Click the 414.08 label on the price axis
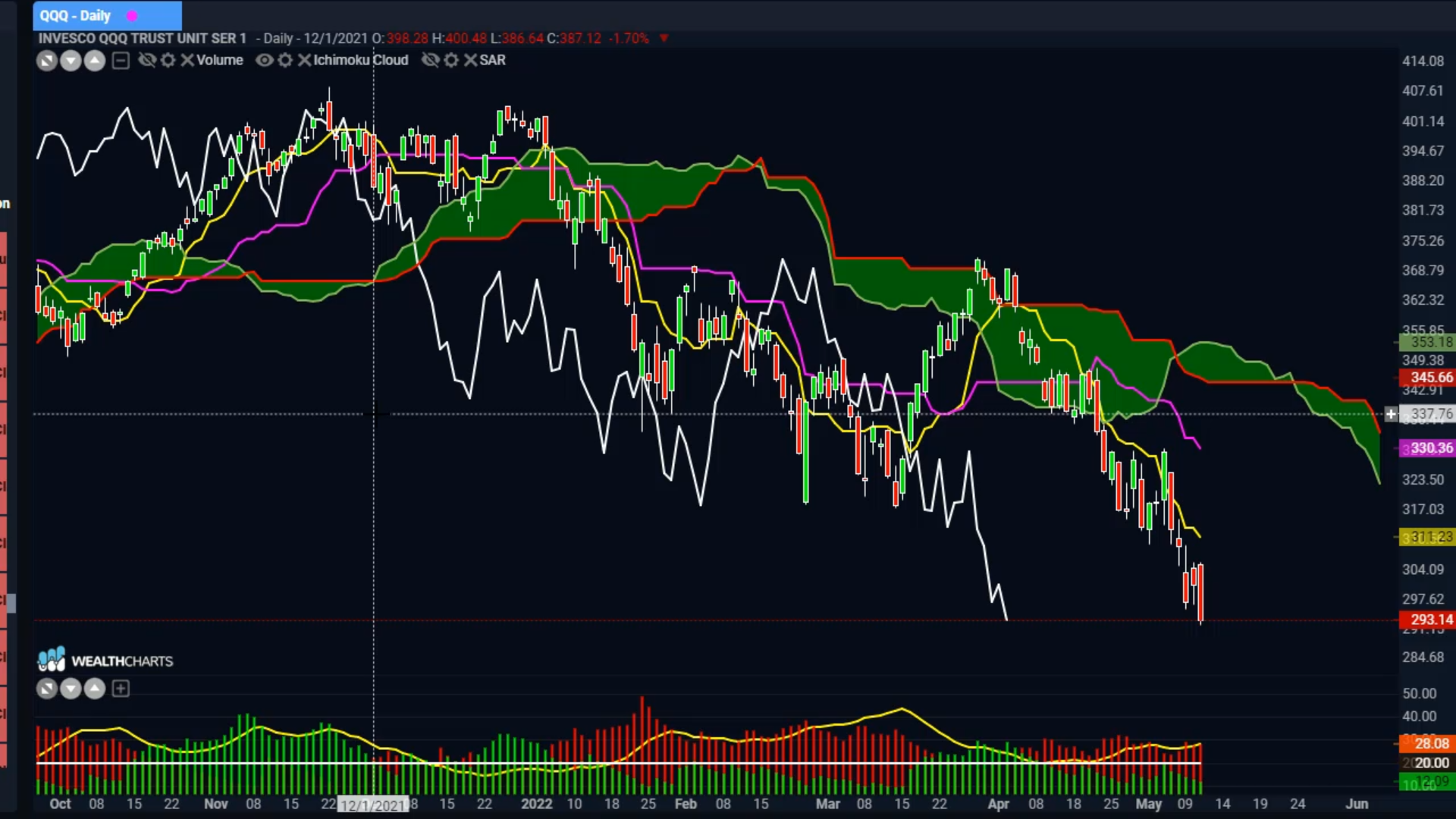This screenshot has width=1456, height=819. (x=1423, y=61)
